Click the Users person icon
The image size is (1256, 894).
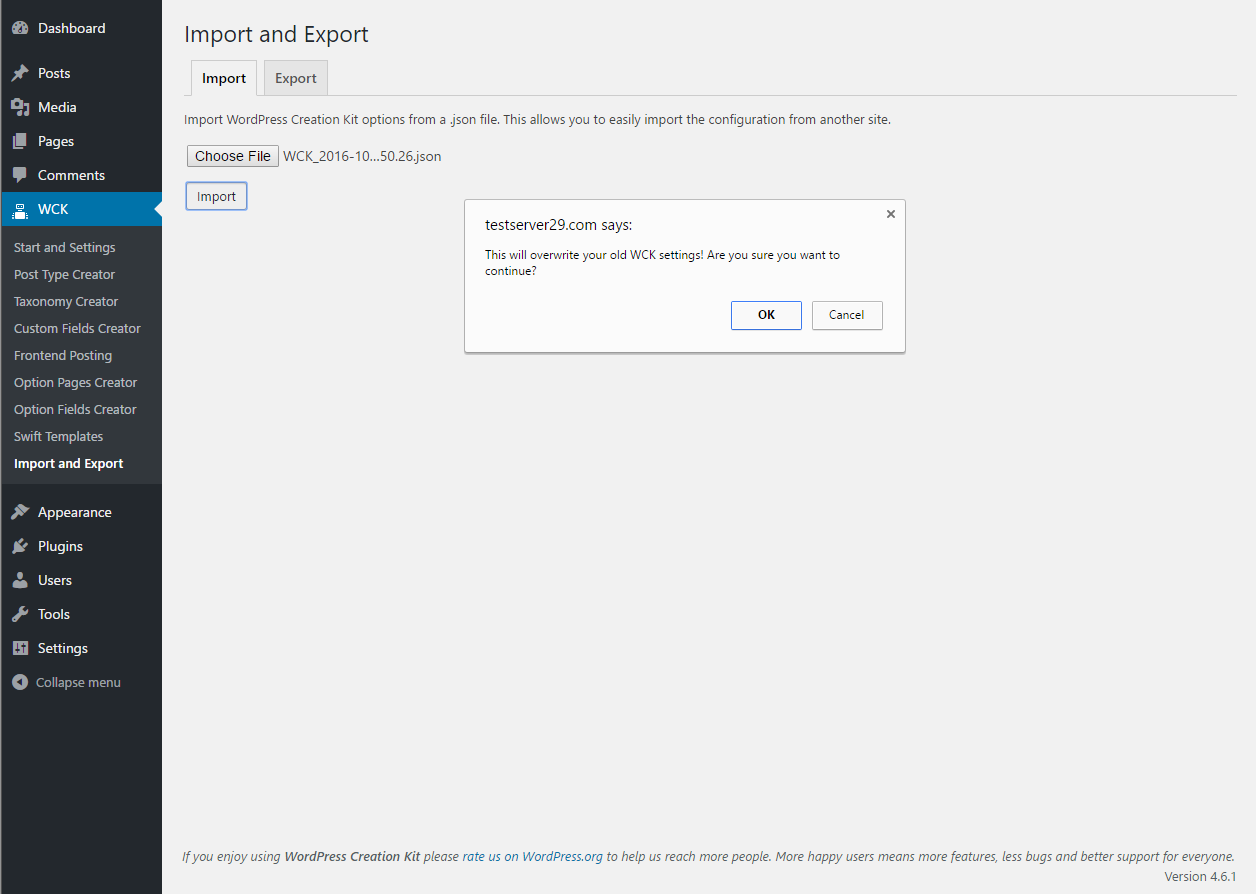[20, 579]
